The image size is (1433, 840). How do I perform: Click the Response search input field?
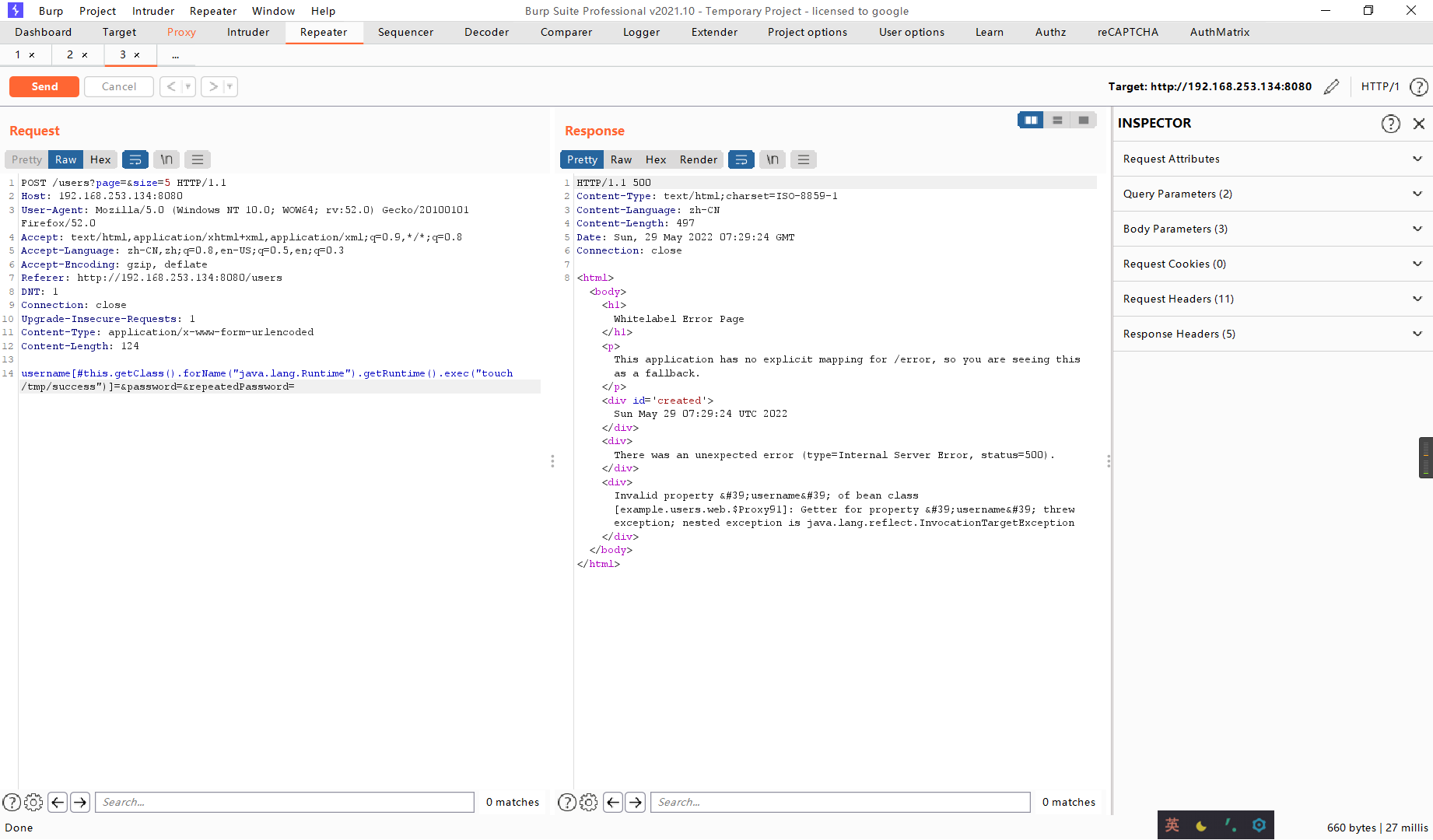(839, 802)
